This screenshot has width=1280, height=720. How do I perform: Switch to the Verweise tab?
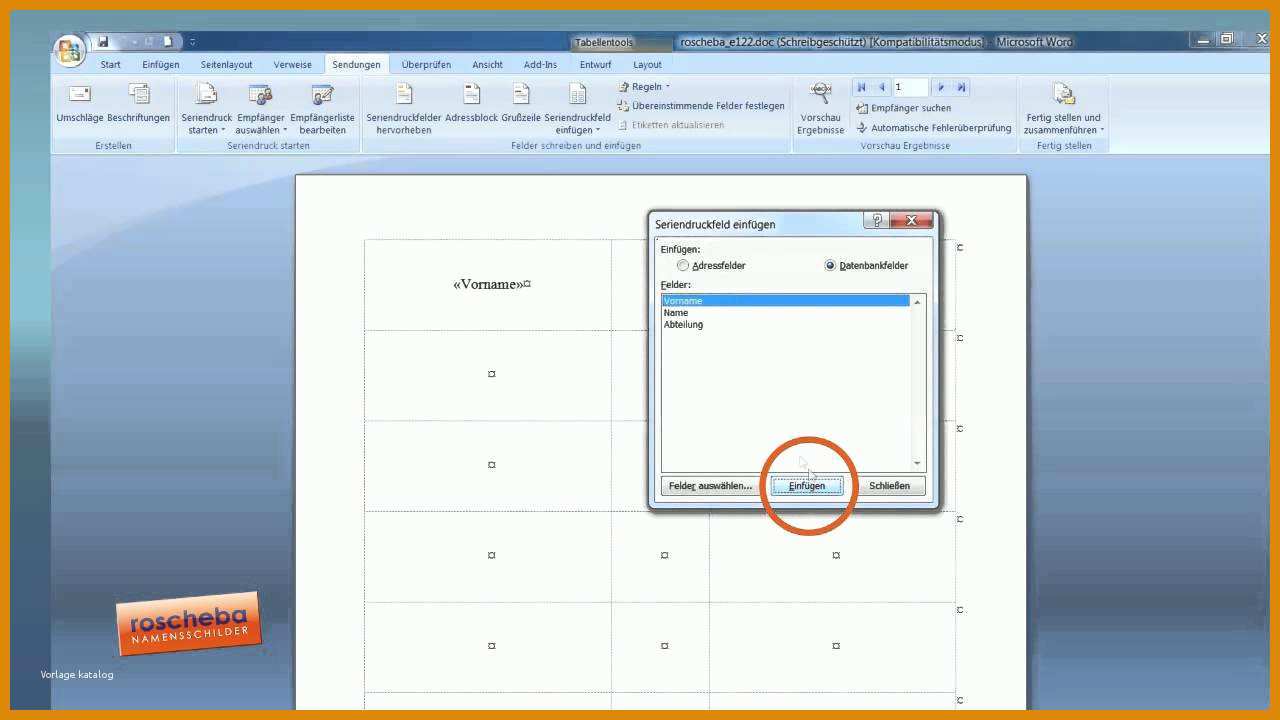[293, 65]
